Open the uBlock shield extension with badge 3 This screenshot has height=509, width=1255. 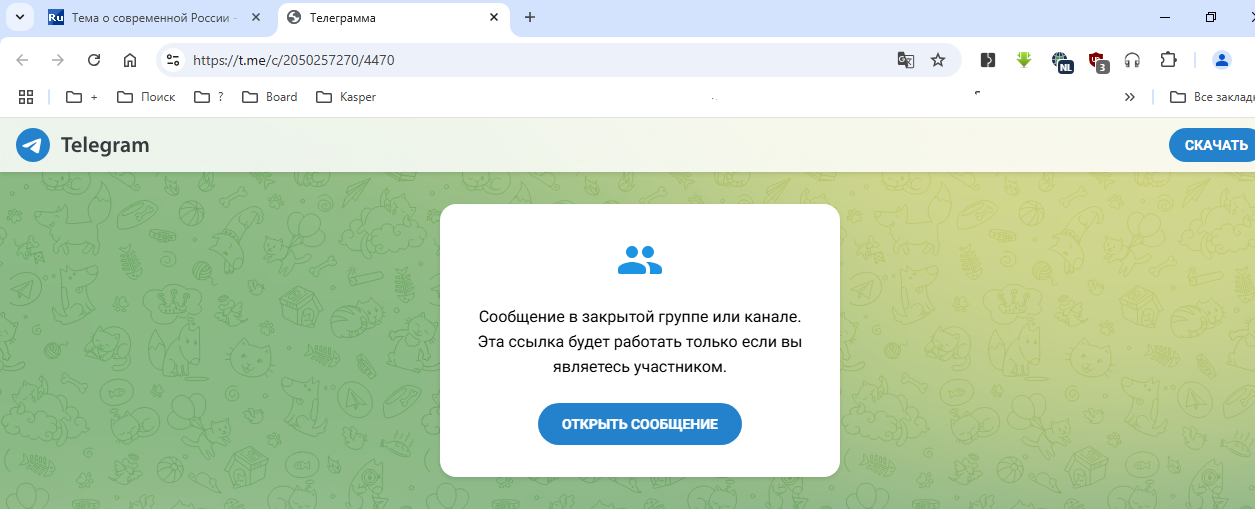pyautogui.click(x=1097, y=61)
